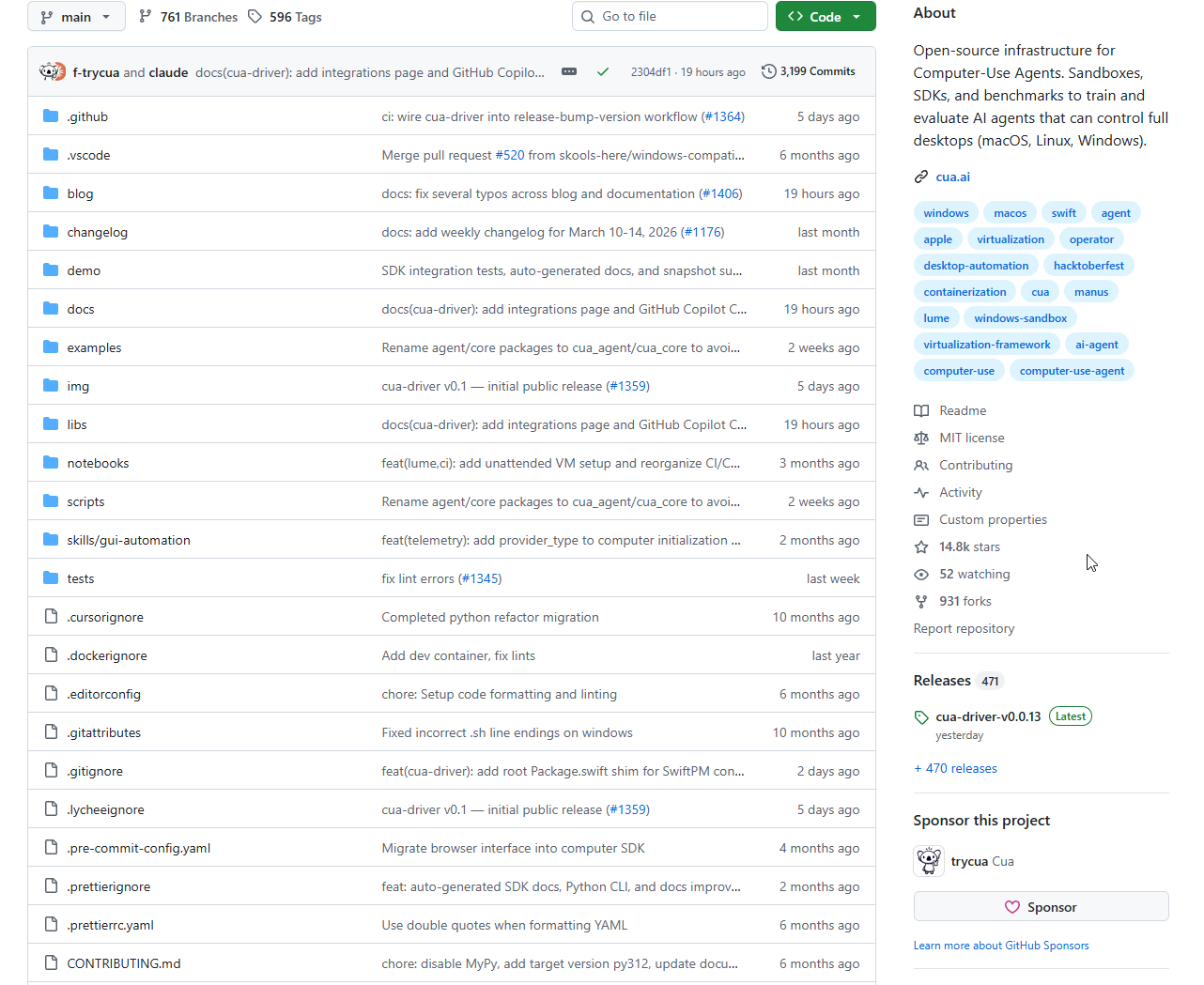
Task: Open the docs folder icon
Action: click(51, 309)
